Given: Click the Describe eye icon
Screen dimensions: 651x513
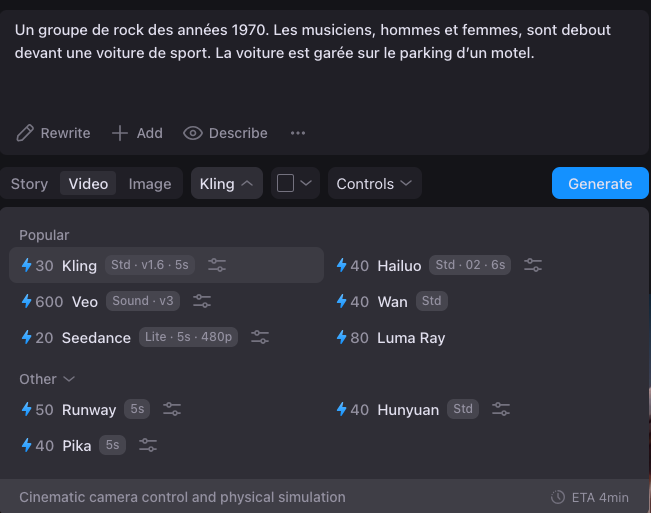Looking at the screenshot, I should 193,133.
